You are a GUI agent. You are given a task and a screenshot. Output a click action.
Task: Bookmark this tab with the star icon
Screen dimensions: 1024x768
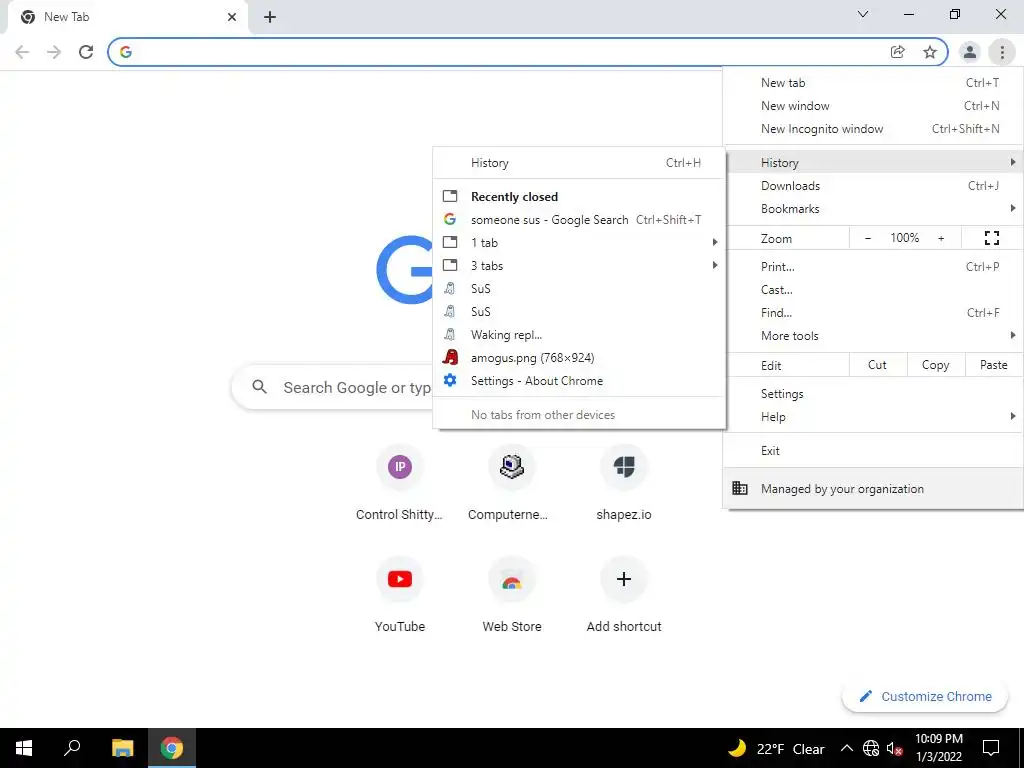pyautogui.click(x=930, y=52)
